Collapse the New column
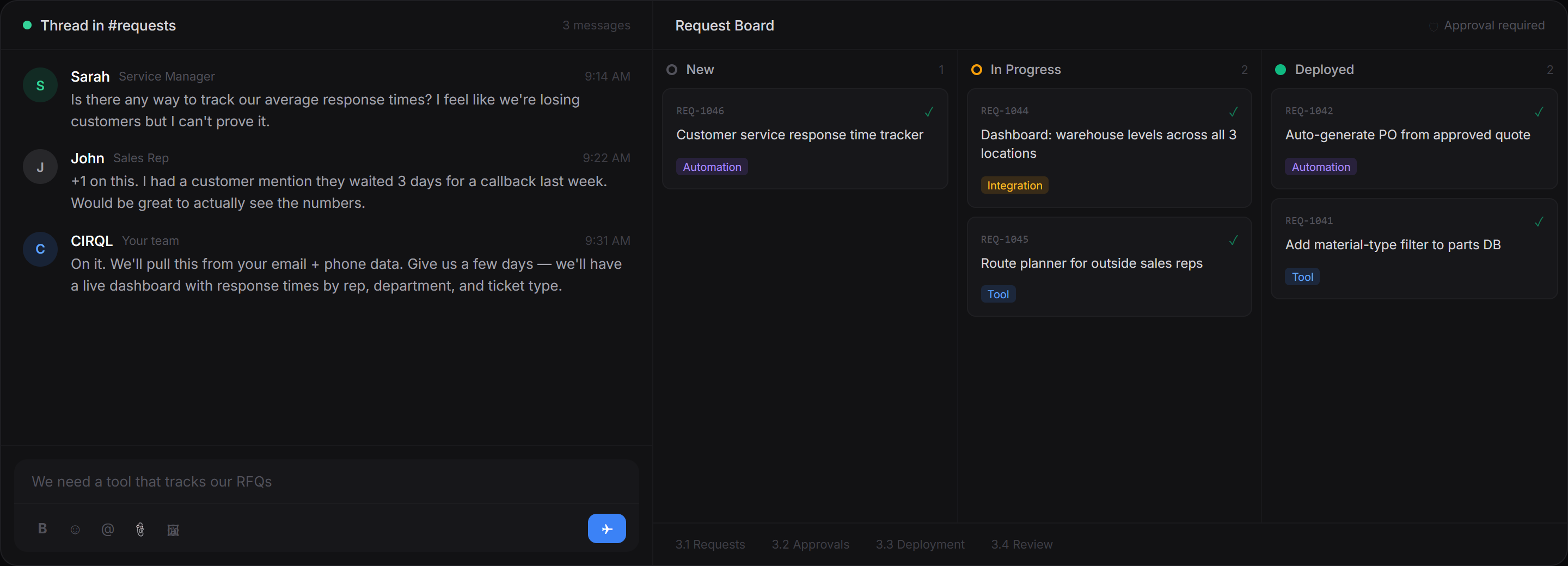The width and height of the screenshot is (1568, 566). [x=700, y=69]
